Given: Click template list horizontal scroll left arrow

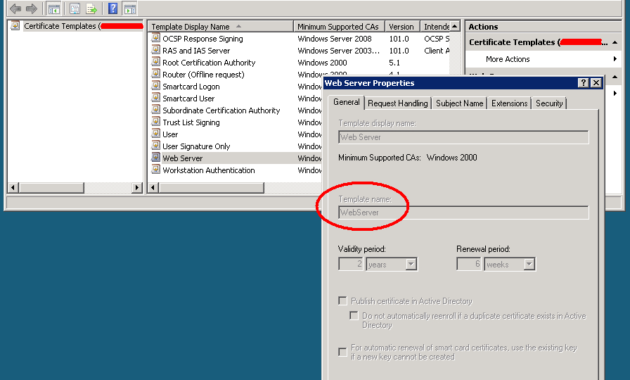Looking at the screenshot, I should click(153, 187).
